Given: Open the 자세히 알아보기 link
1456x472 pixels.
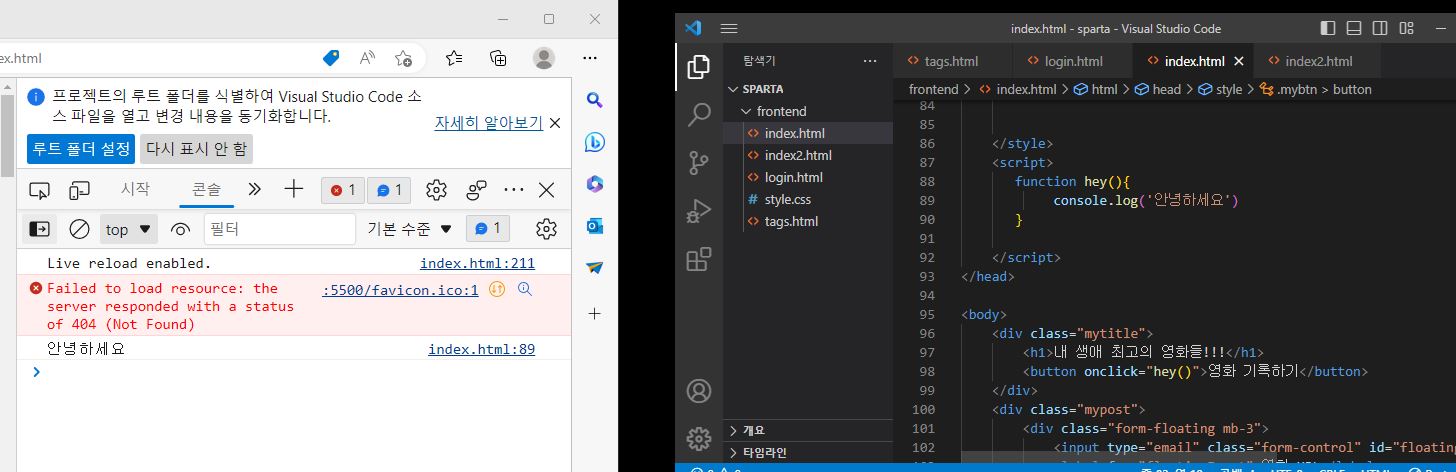Looking at the screenshot, I should coord(488,123).
